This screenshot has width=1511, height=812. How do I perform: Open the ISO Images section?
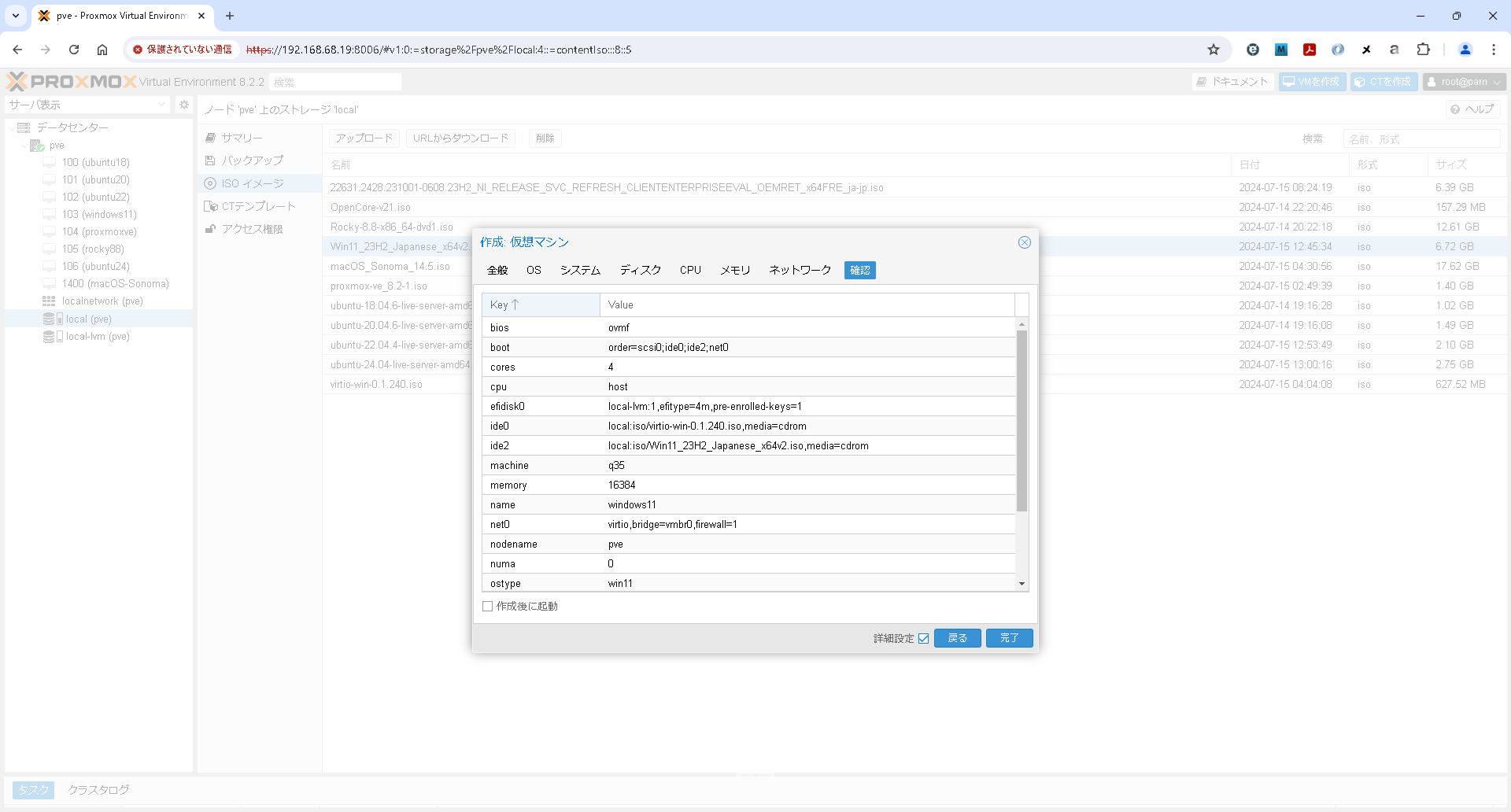(x=252, y=183)
